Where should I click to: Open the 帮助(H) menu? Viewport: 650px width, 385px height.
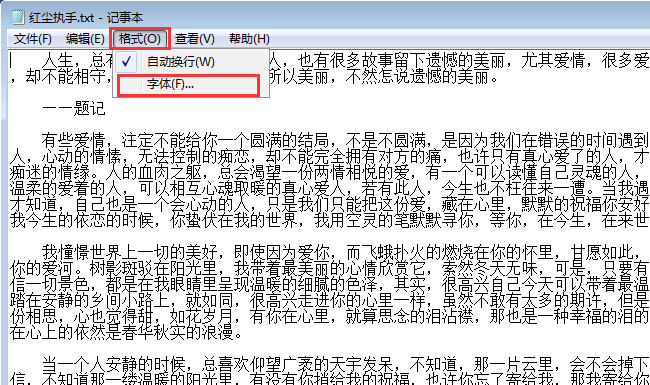(249, 39)
